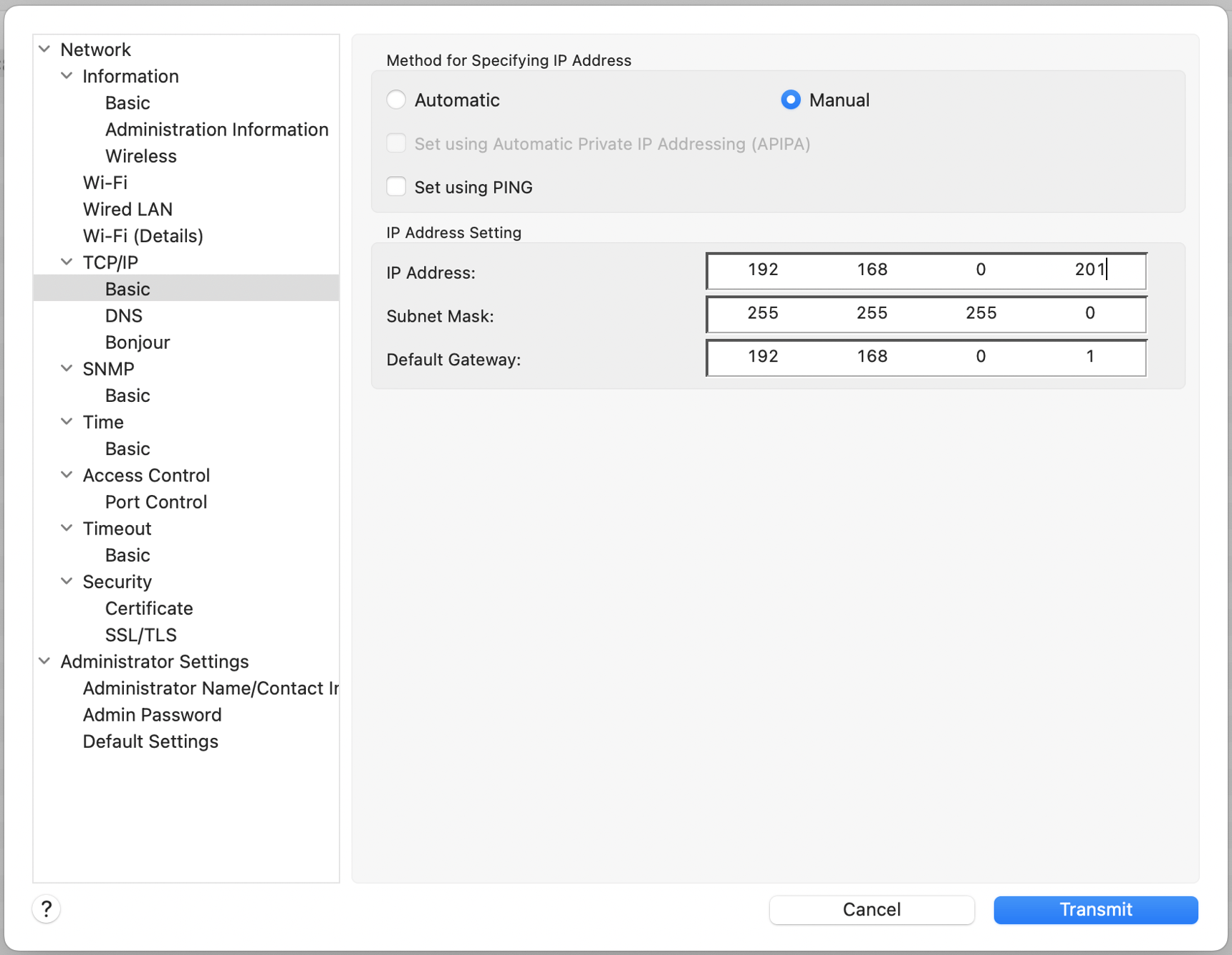
Task: Click the last IP Address octet field
Action: pyautogui.click(x=1089, y=270)
